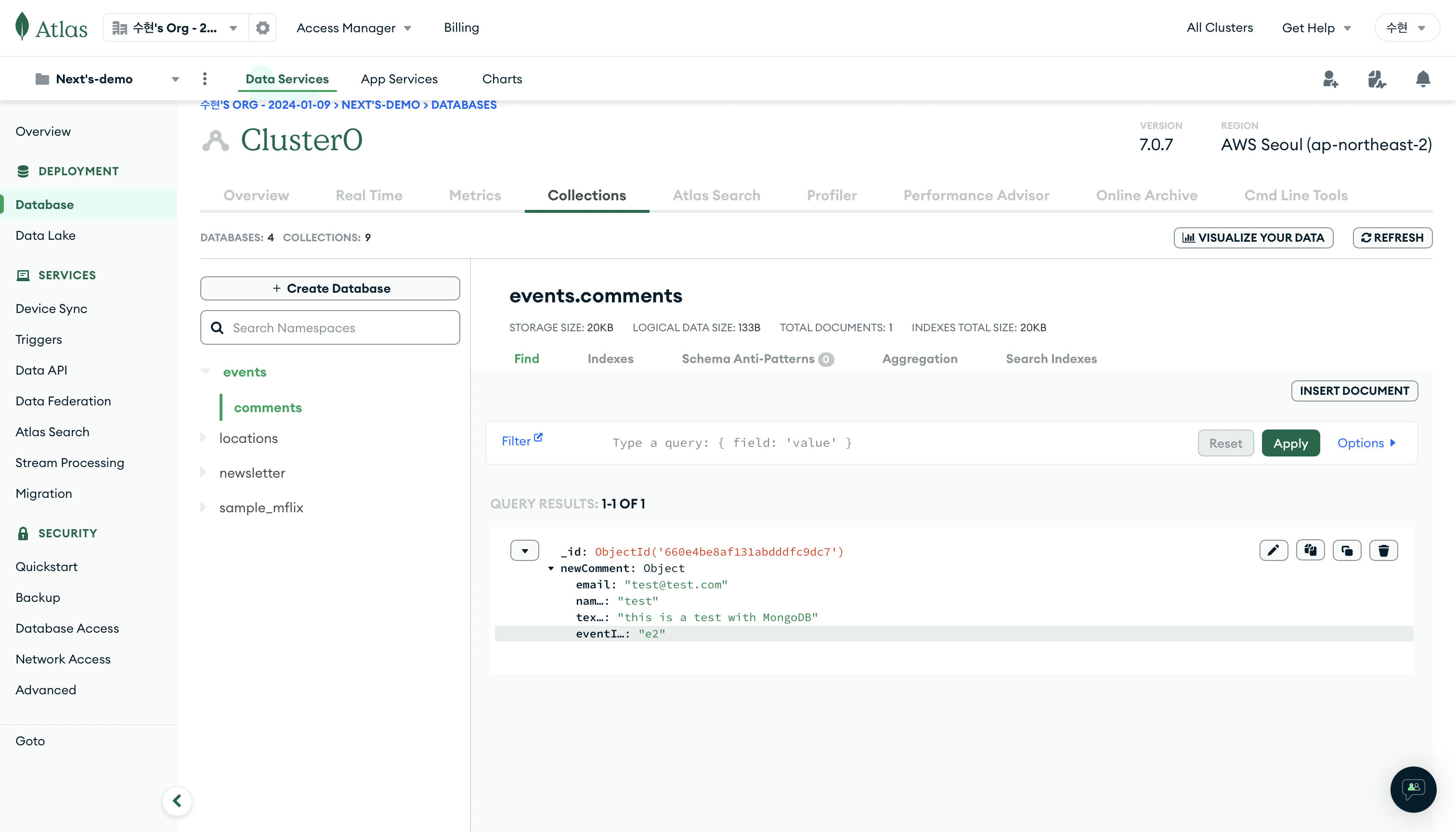Screen dimensions: 1456x832
Task: Expand the locations database
Action: (x=203, y=438)
